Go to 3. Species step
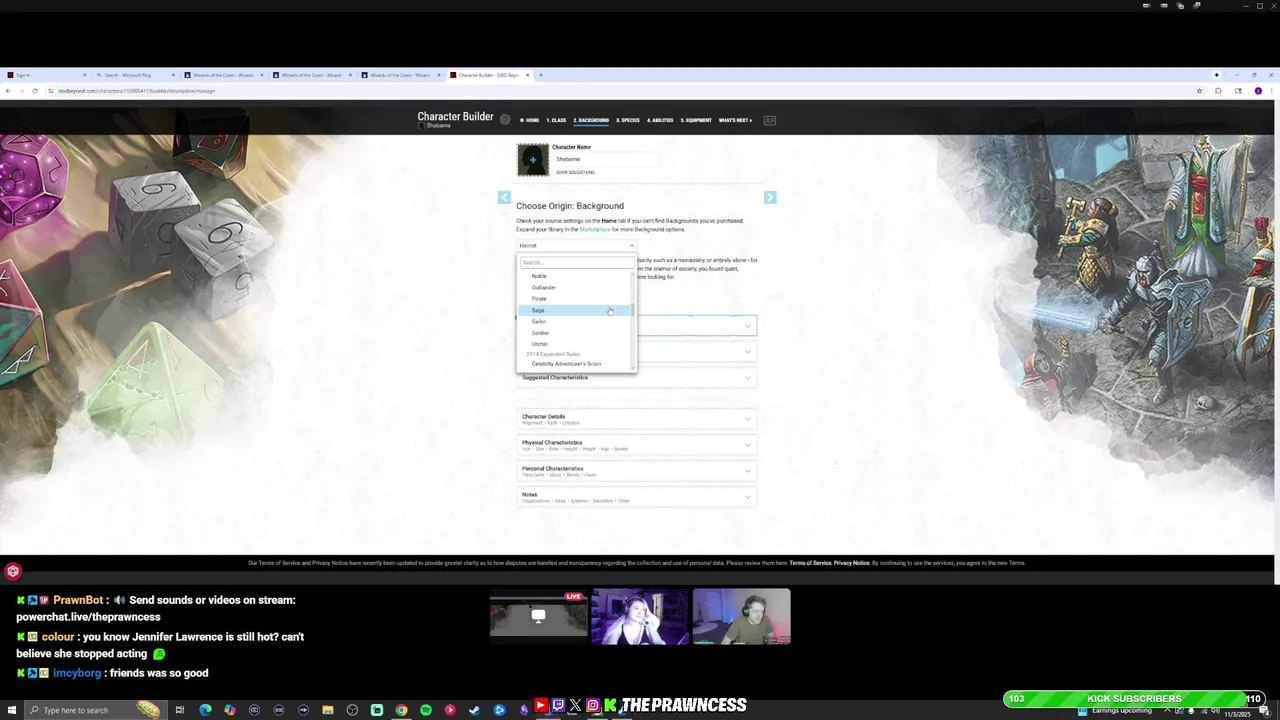Viewport: 1280px width, 720px height. [628, 120]
